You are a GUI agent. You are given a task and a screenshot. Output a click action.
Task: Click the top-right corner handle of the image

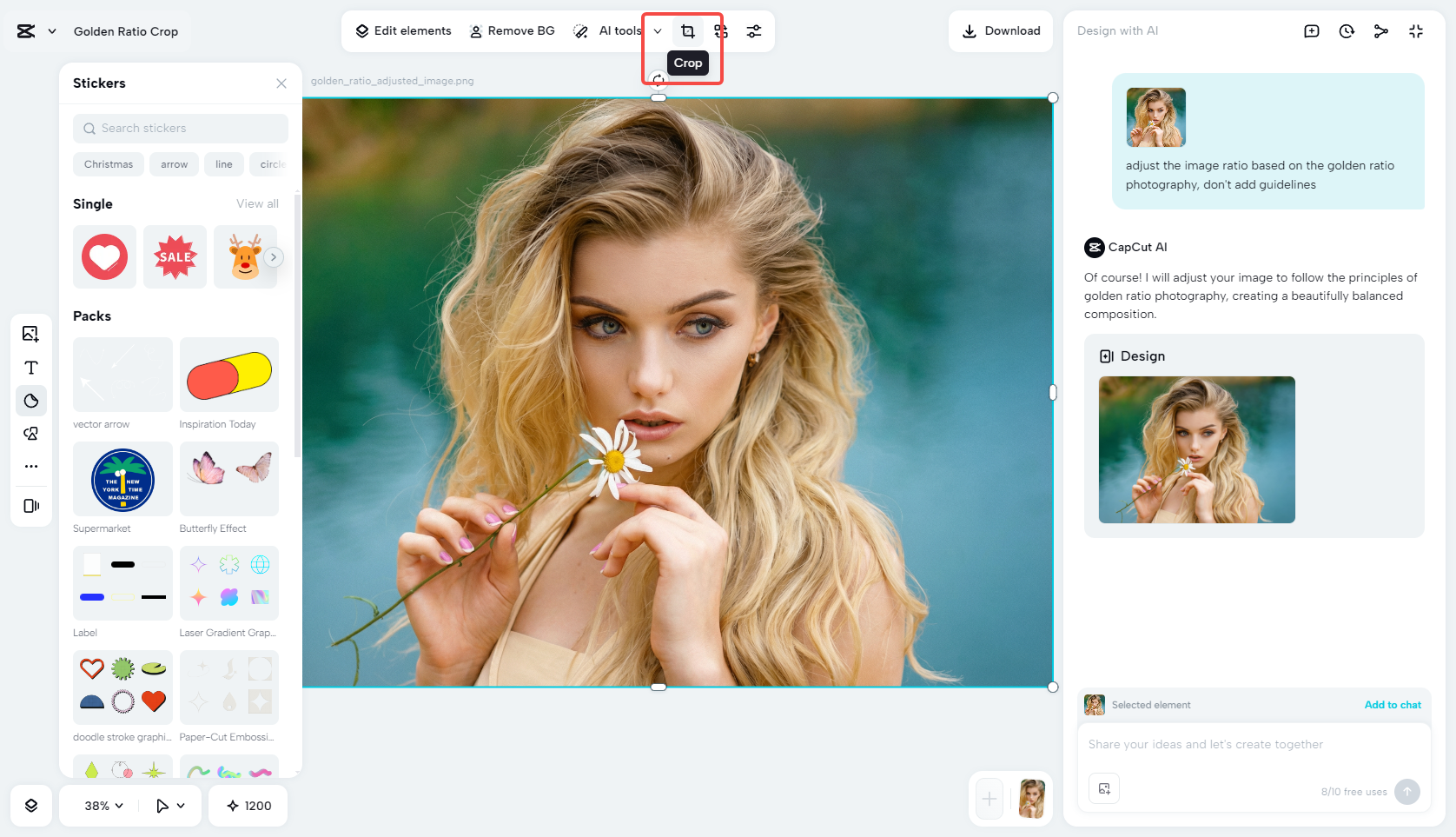tap(1053, 98)
